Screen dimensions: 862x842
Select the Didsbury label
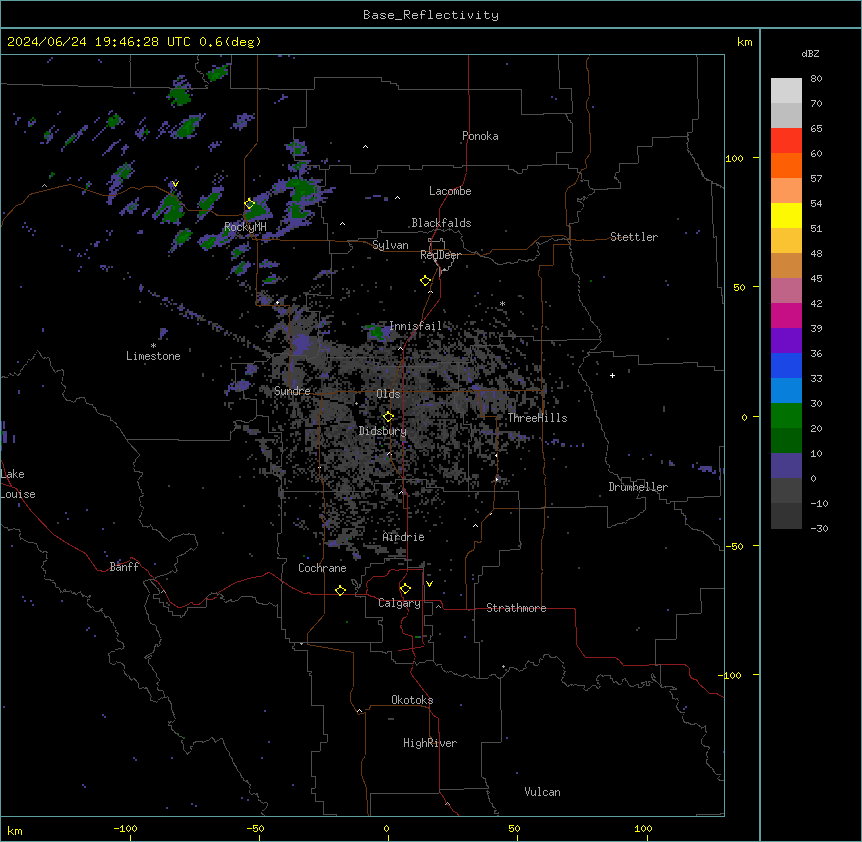point(383,431)
